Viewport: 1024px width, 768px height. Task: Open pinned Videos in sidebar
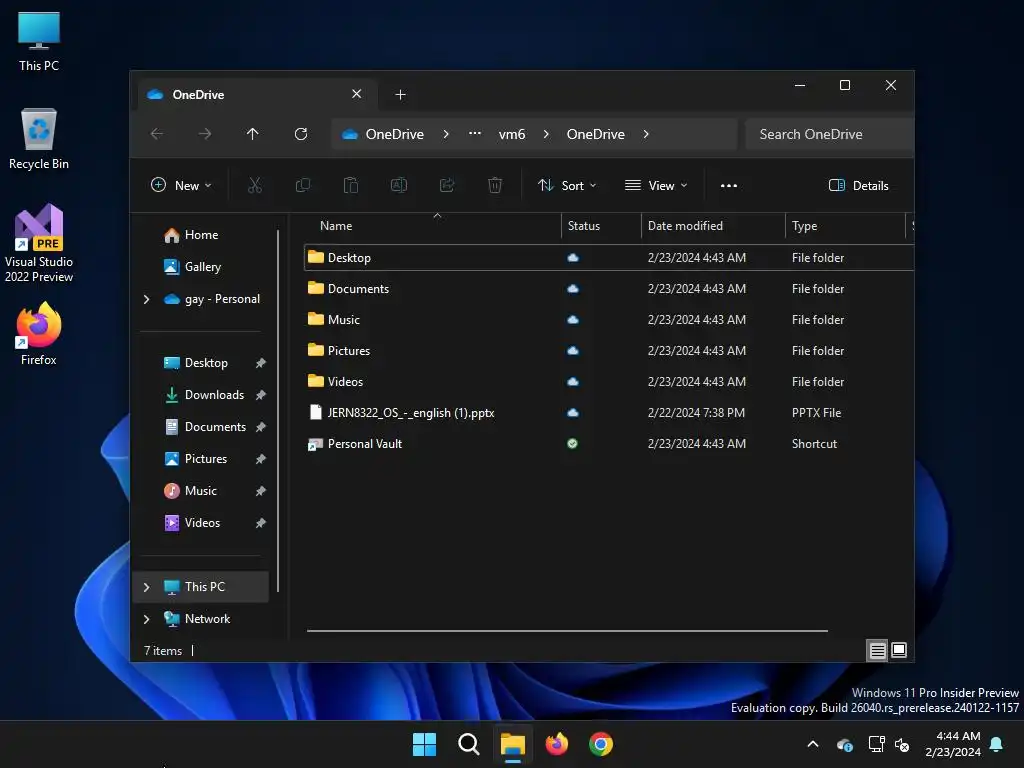tap(202, 523)
